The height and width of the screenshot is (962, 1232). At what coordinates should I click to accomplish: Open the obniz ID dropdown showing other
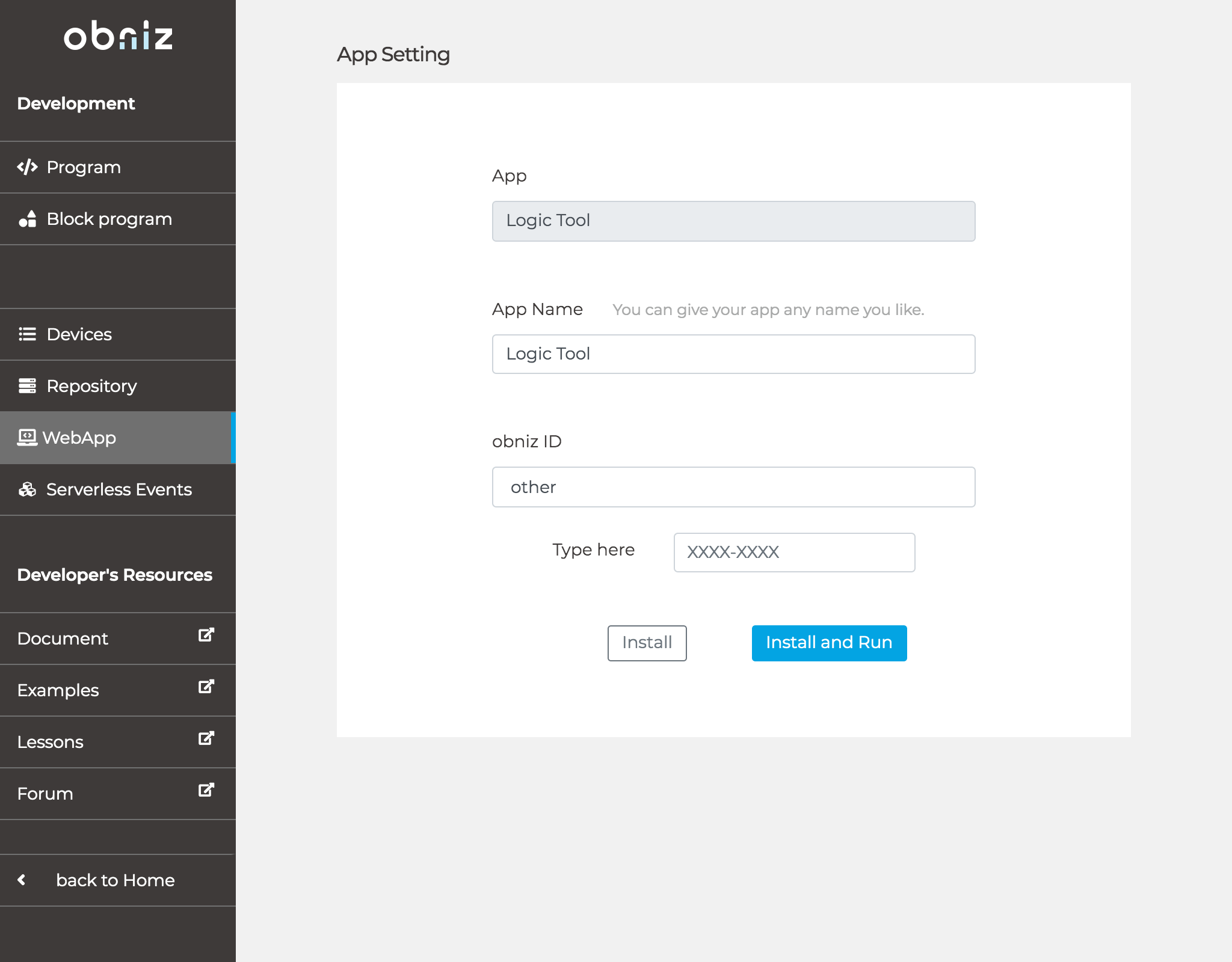(733, 487)
